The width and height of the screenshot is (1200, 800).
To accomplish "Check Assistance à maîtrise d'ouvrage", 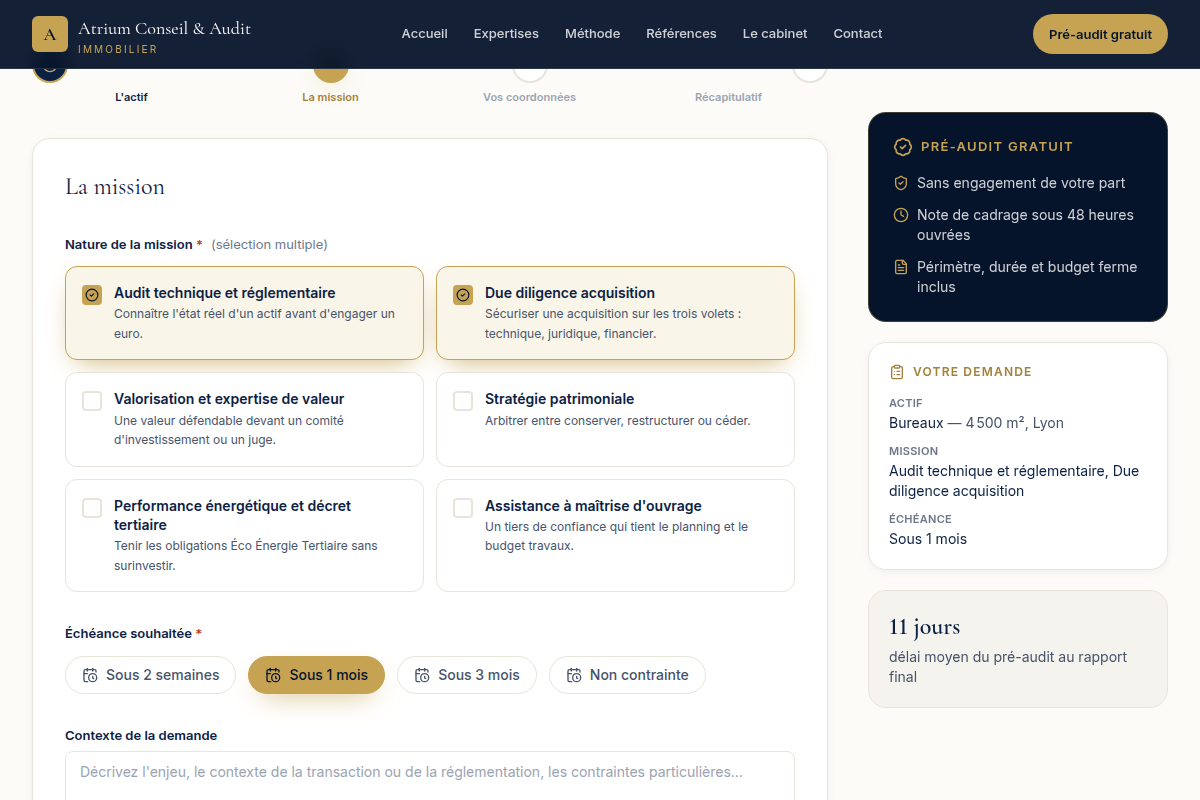I will (463, 508).
